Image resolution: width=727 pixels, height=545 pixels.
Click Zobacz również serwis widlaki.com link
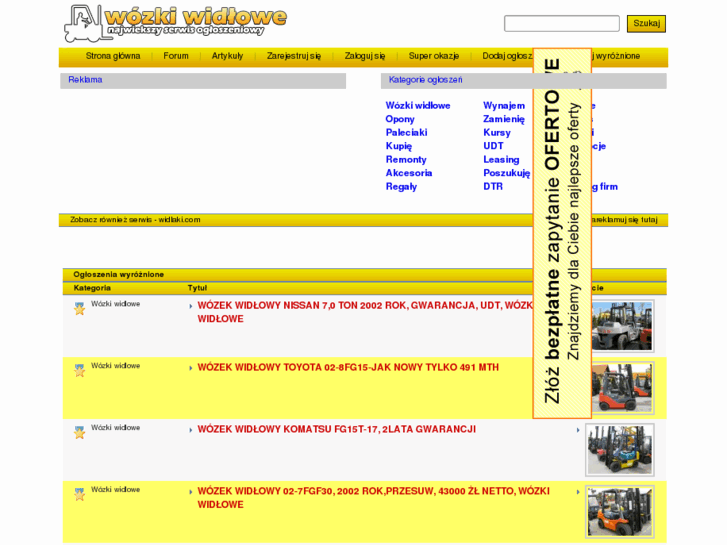[135, 220]
